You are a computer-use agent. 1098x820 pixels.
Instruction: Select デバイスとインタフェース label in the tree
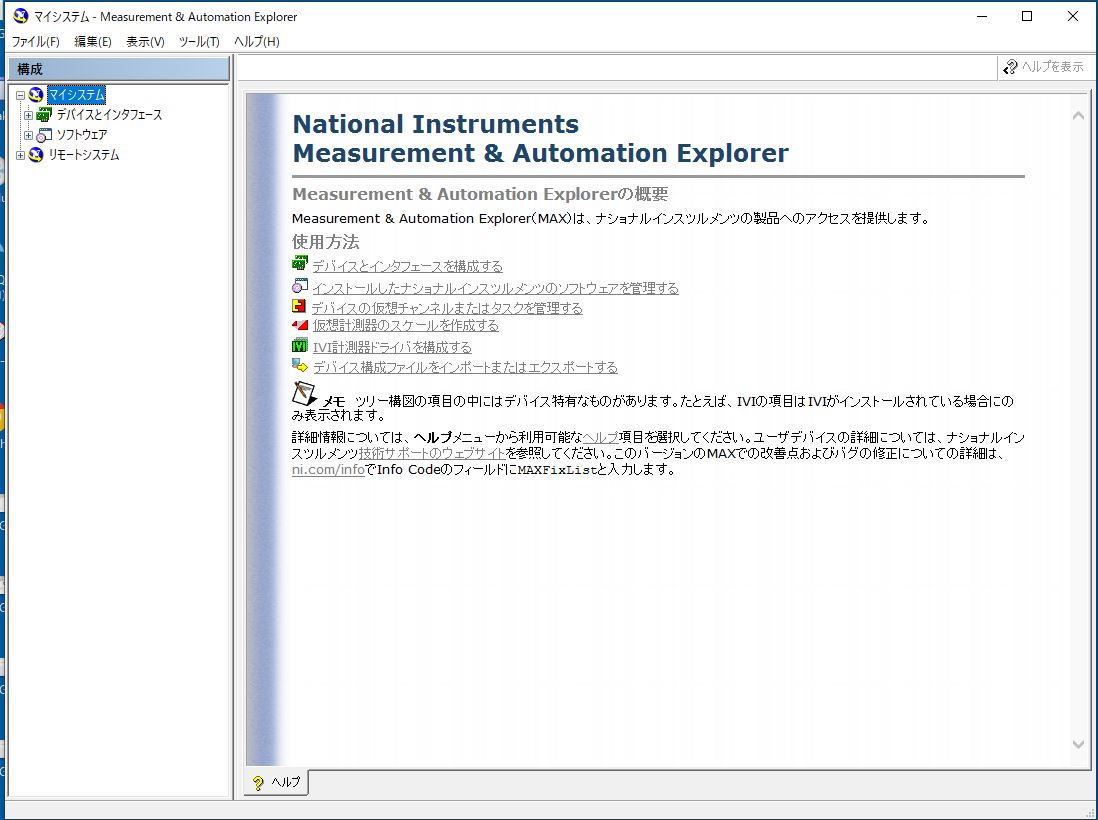coord(109,115)
